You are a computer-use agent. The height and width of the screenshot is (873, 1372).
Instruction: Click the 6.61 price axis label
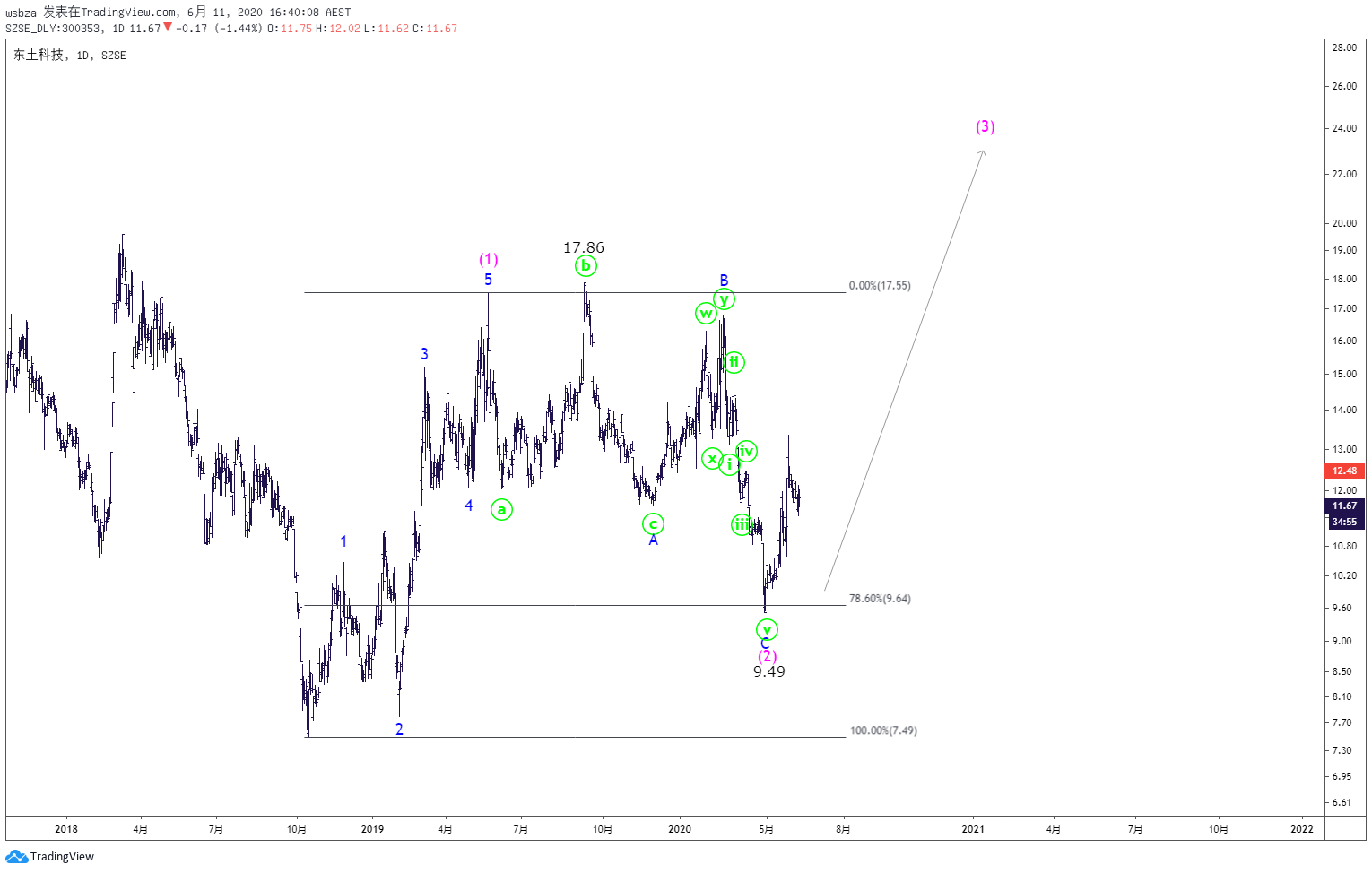pos(1342,802)
